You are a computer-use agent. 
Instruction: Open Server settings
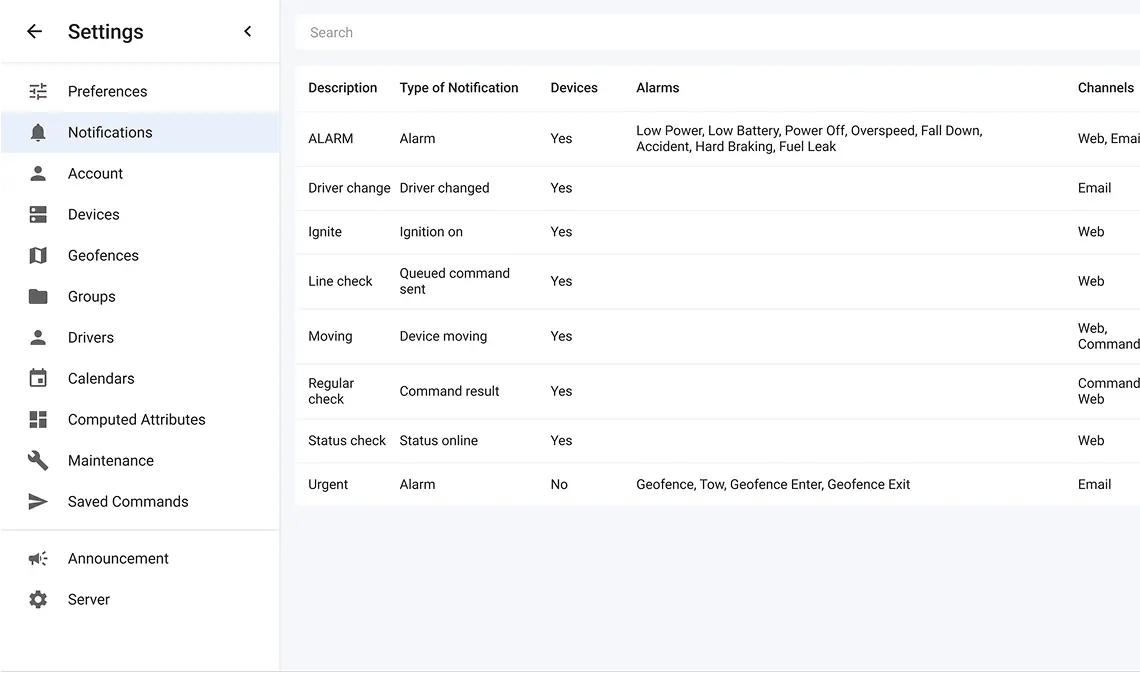coord(140,599)
